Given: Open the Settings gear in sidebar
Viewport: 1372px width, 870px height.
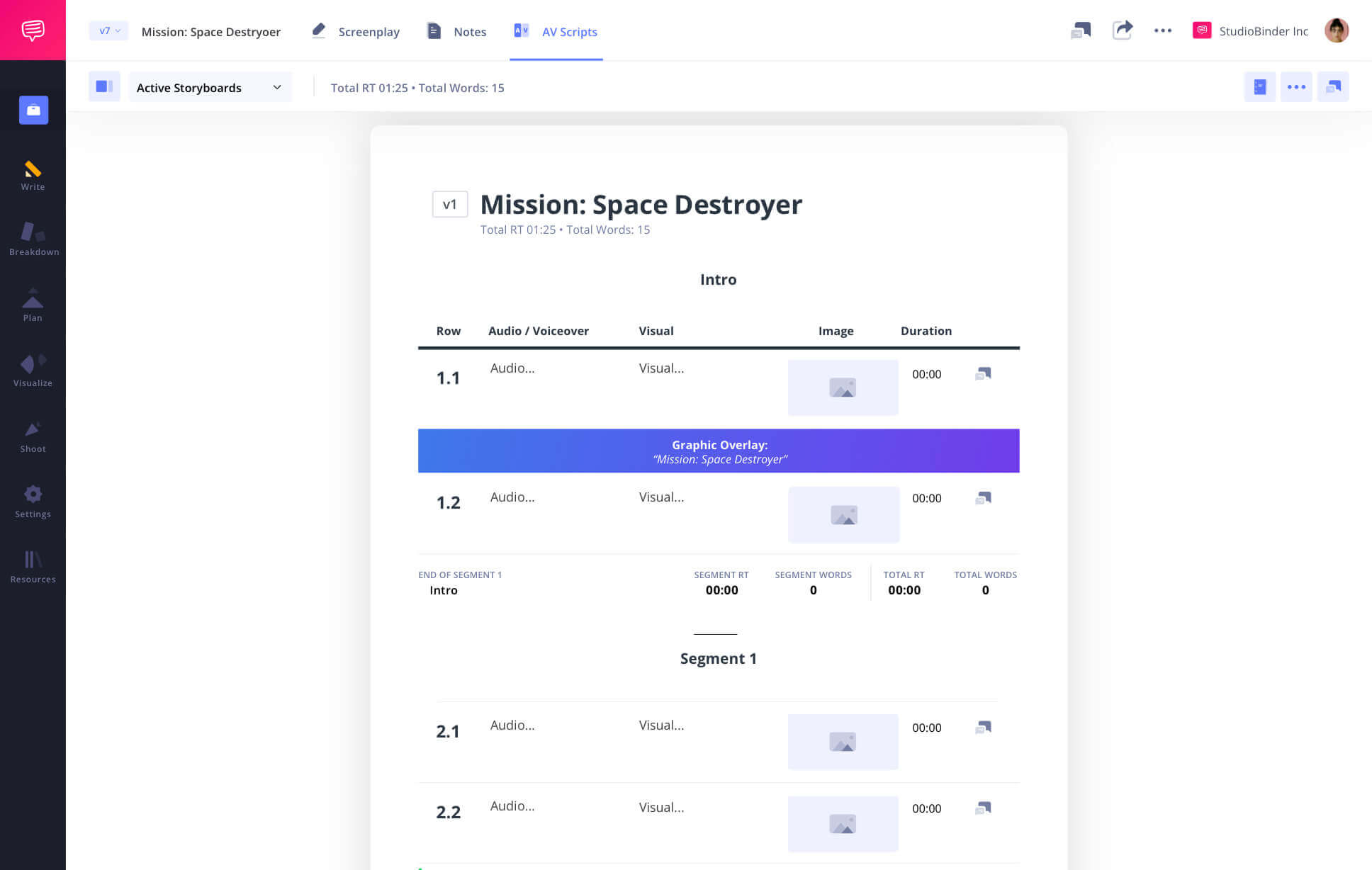Looking at the screenshot, I should point(33,502).
